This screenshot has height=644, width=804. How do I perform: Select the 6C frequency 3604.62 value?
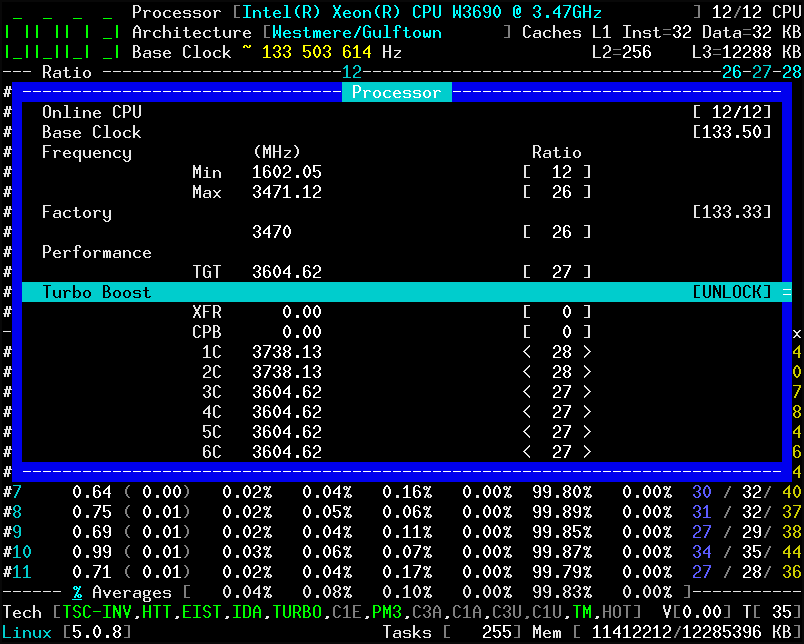click(x=287, y=452)
